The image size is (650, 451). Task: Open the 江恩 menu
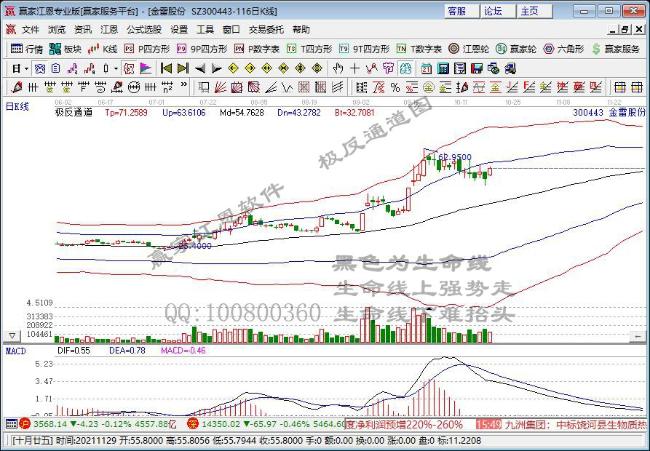[109, 30]
